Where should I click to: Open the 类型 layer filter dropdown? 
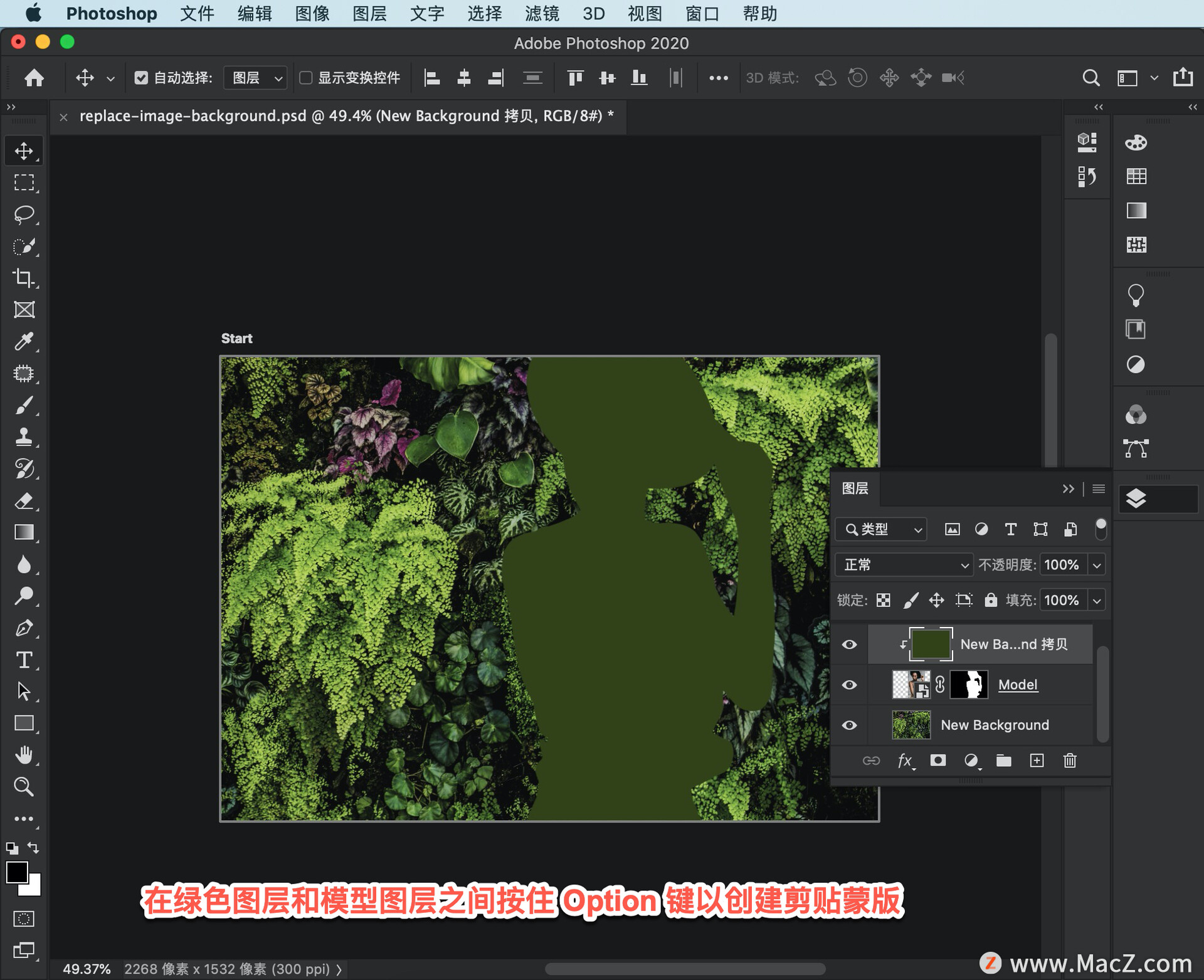coord(881,529)
